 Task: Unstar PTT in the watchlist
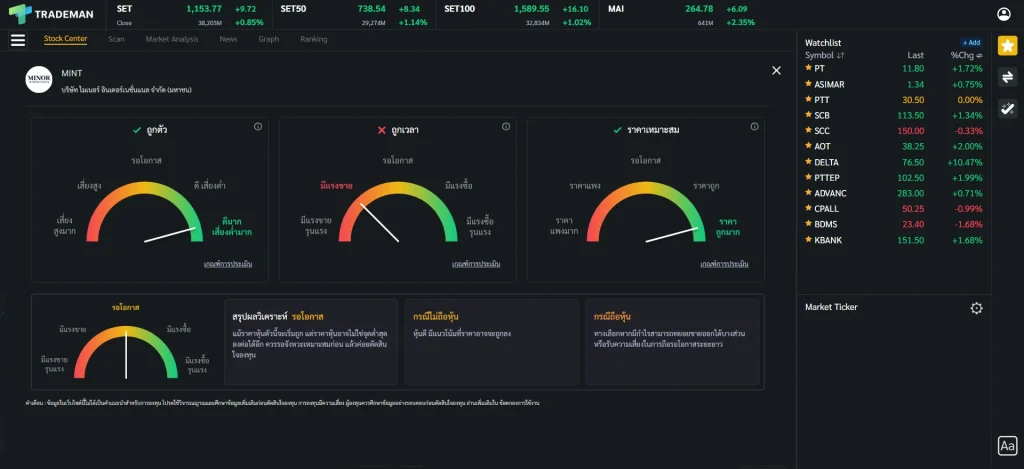[x=809, y=100]
